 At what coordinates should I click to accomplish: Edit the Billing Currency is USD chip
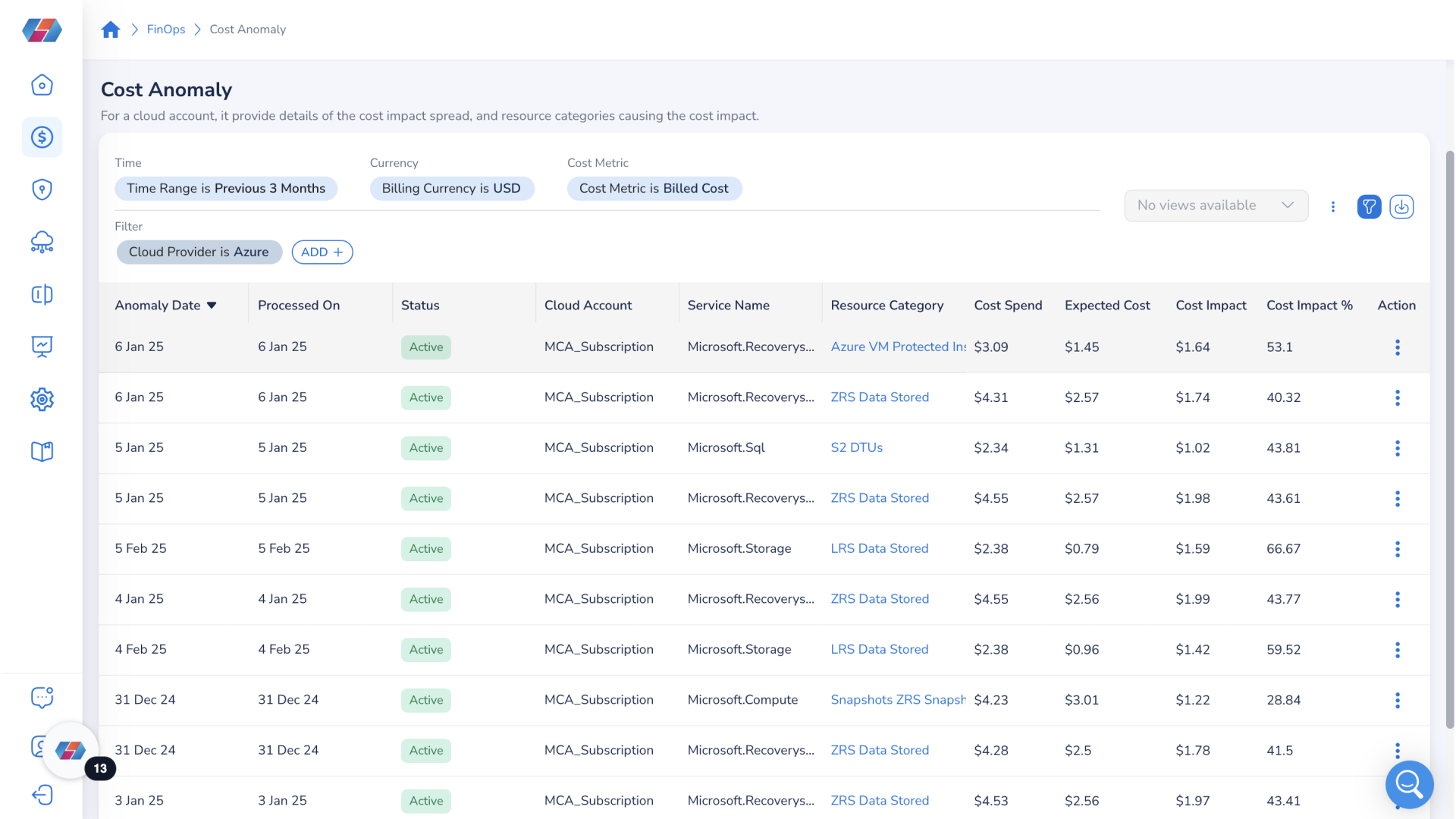(x=451, y=188)
